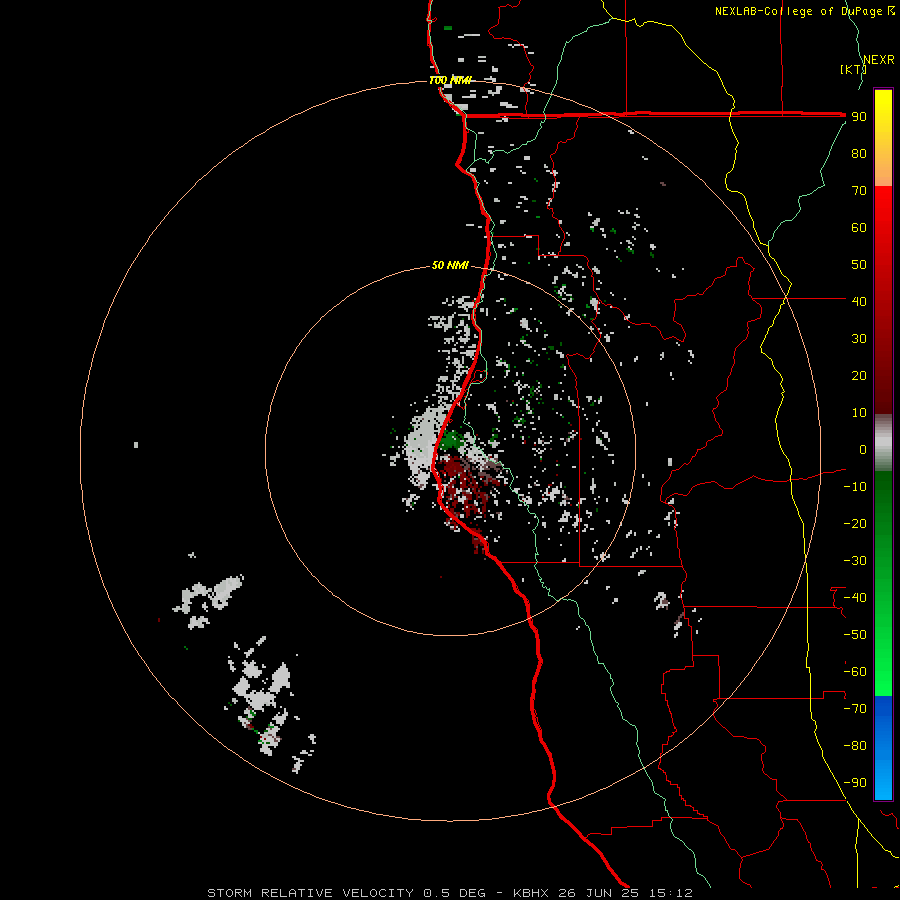Image resolution: width=900 pixels, height=900 pixels.
Task: Click the positive 80 scale value
Action: tap(859, 153)
